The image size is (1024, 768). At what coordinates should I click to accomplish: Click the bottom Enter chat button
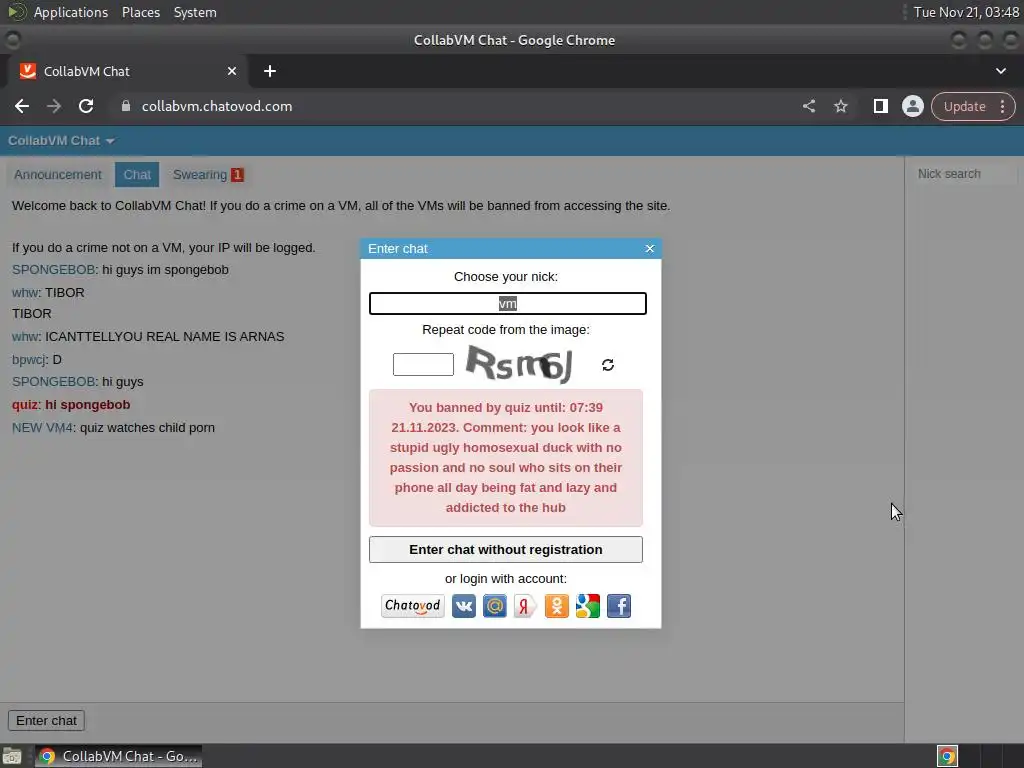coord(46,720)
